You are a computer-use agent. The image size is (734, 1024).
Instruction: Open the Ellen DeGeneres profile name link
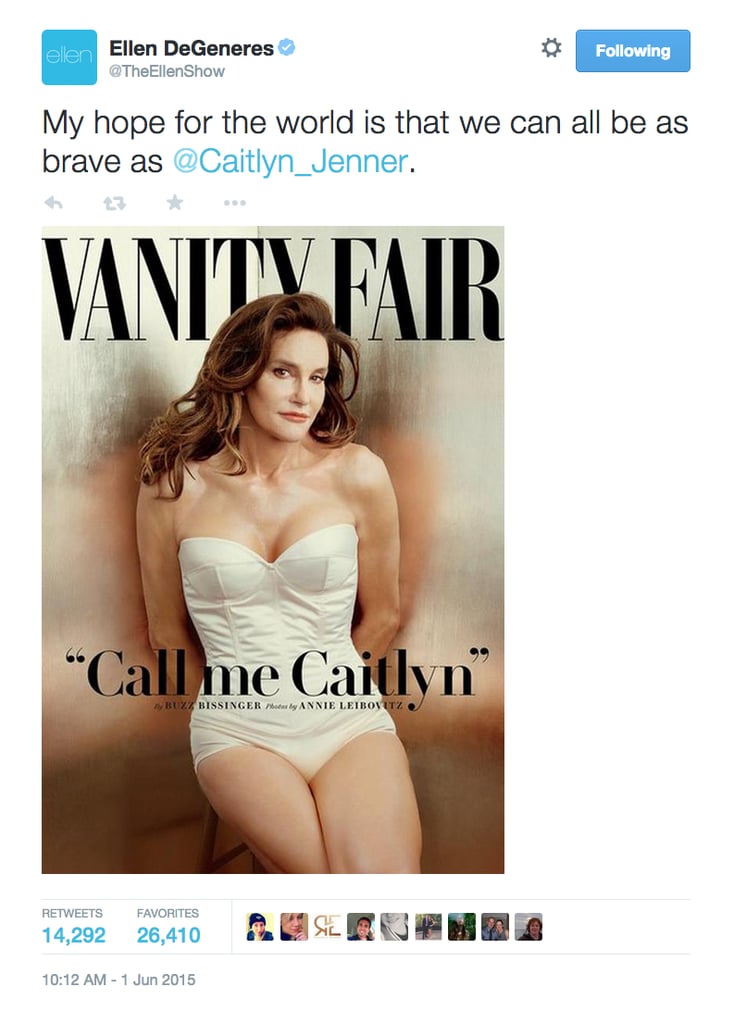coord(191,48)
